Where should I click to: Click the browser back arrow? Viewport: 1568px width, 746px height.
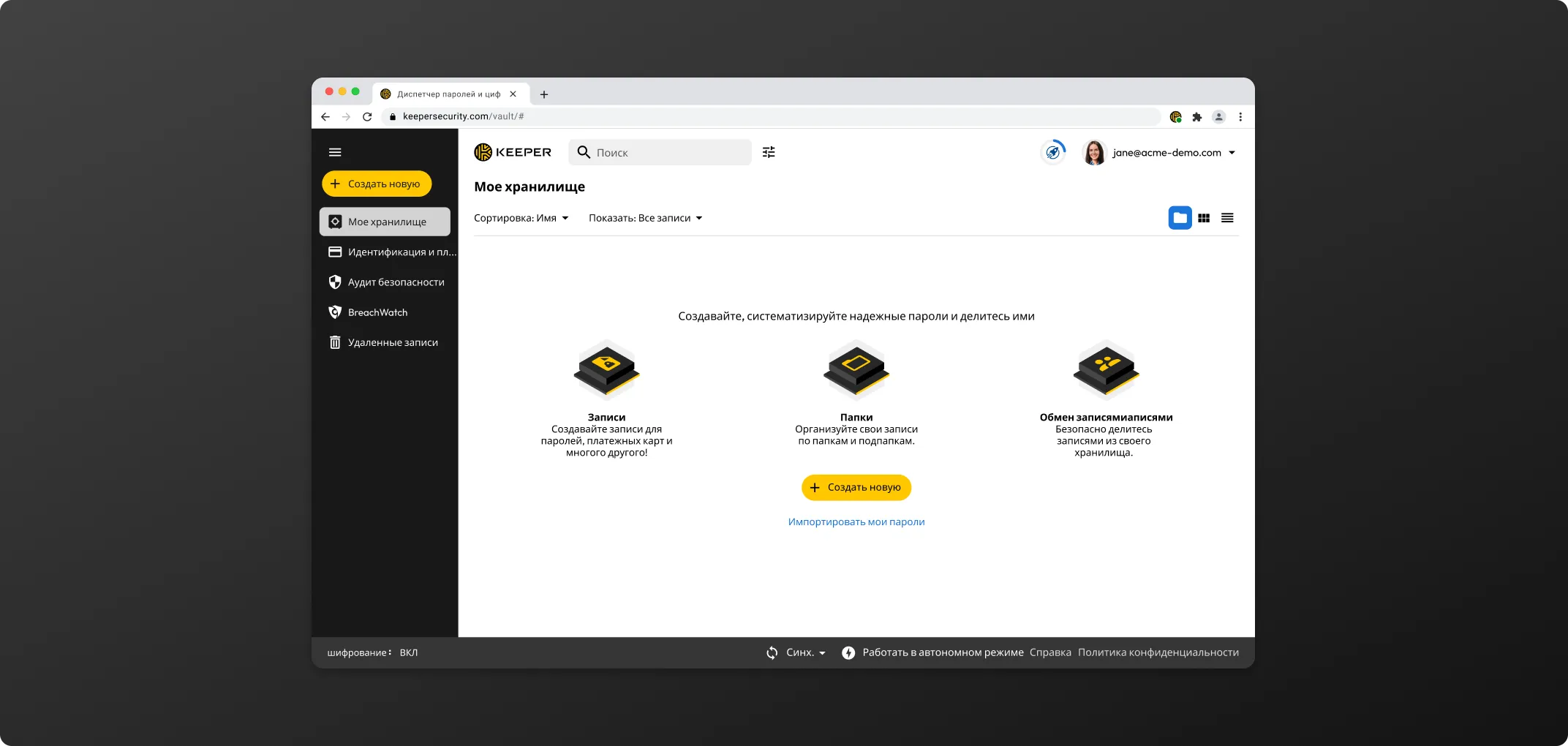(x=325, y=116)
